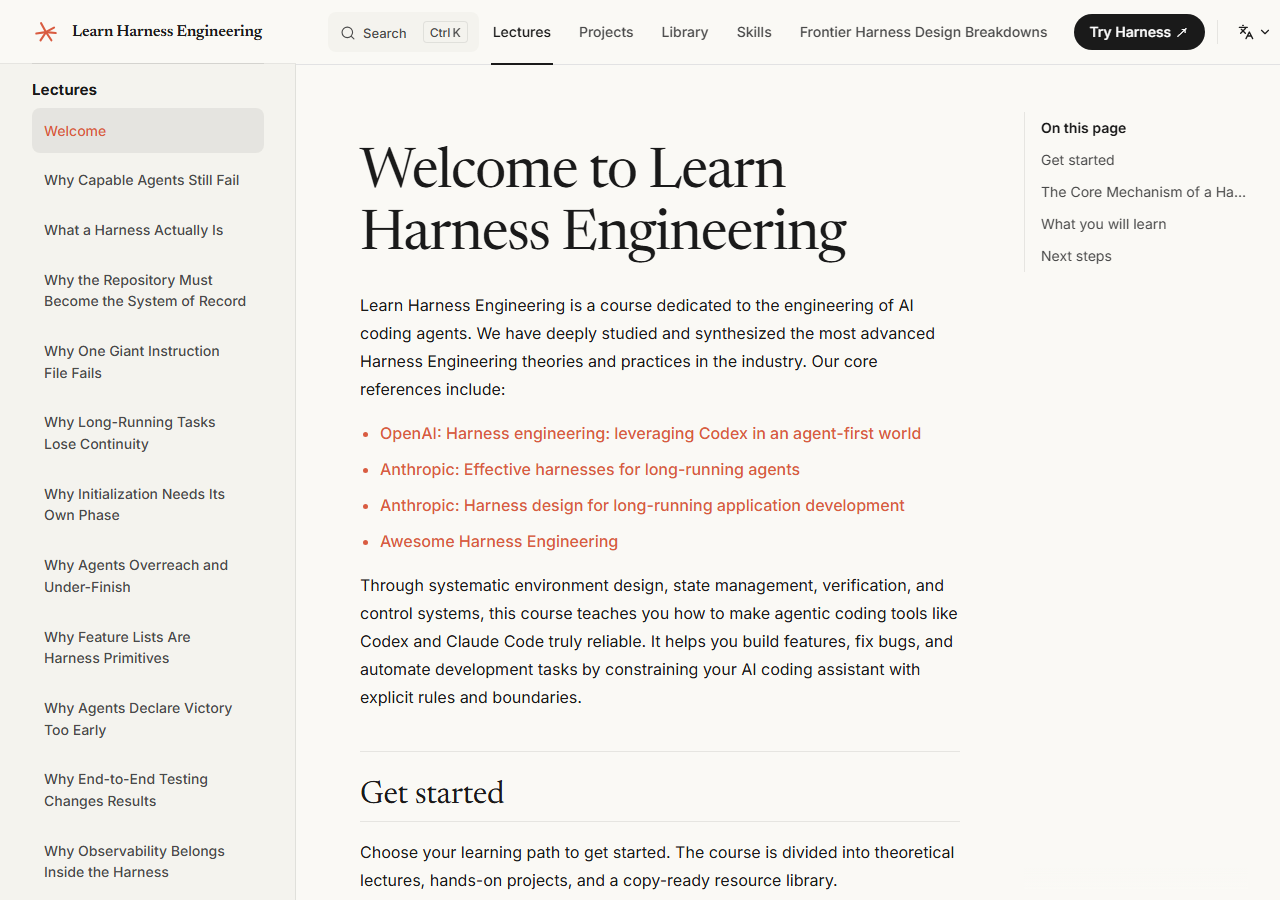Open Why Feature Lists Are Harness Primitives

(148, 648)
